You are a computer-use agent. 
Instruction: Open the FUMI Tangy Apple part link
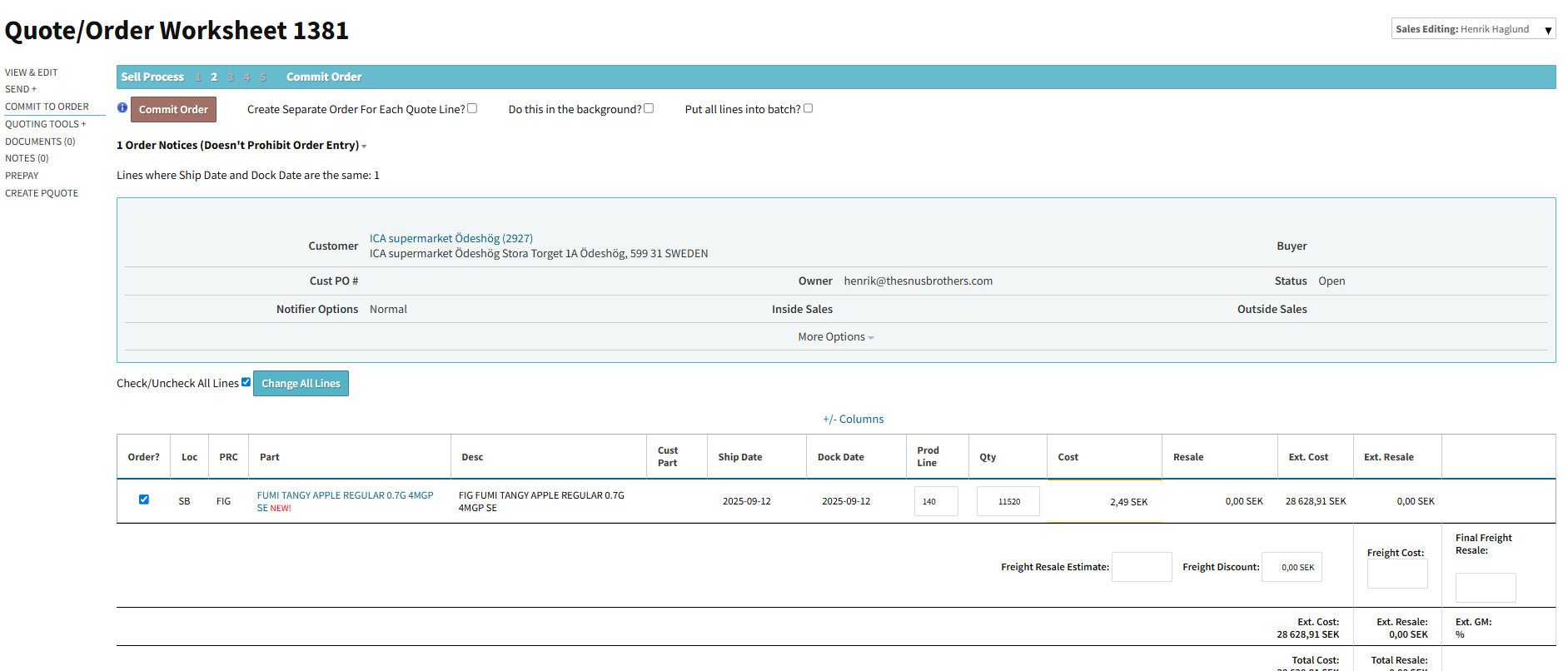345,495
